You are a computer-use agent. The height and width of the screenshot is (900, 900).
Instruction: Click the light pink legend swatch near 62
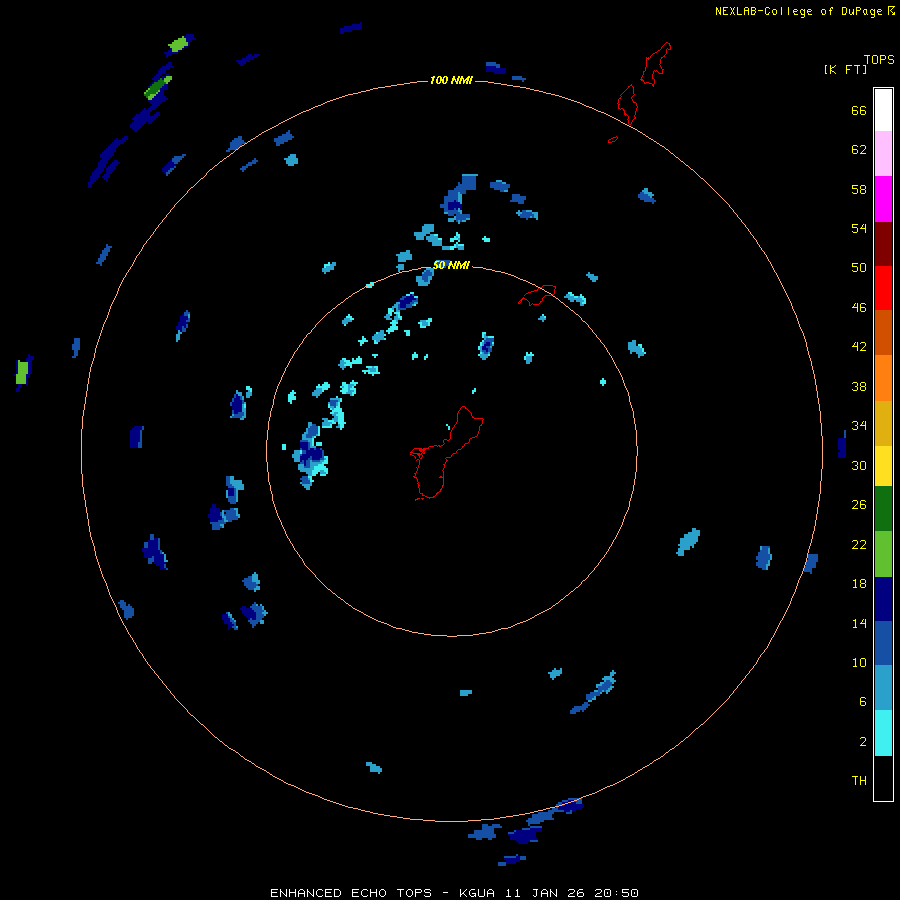883,154
